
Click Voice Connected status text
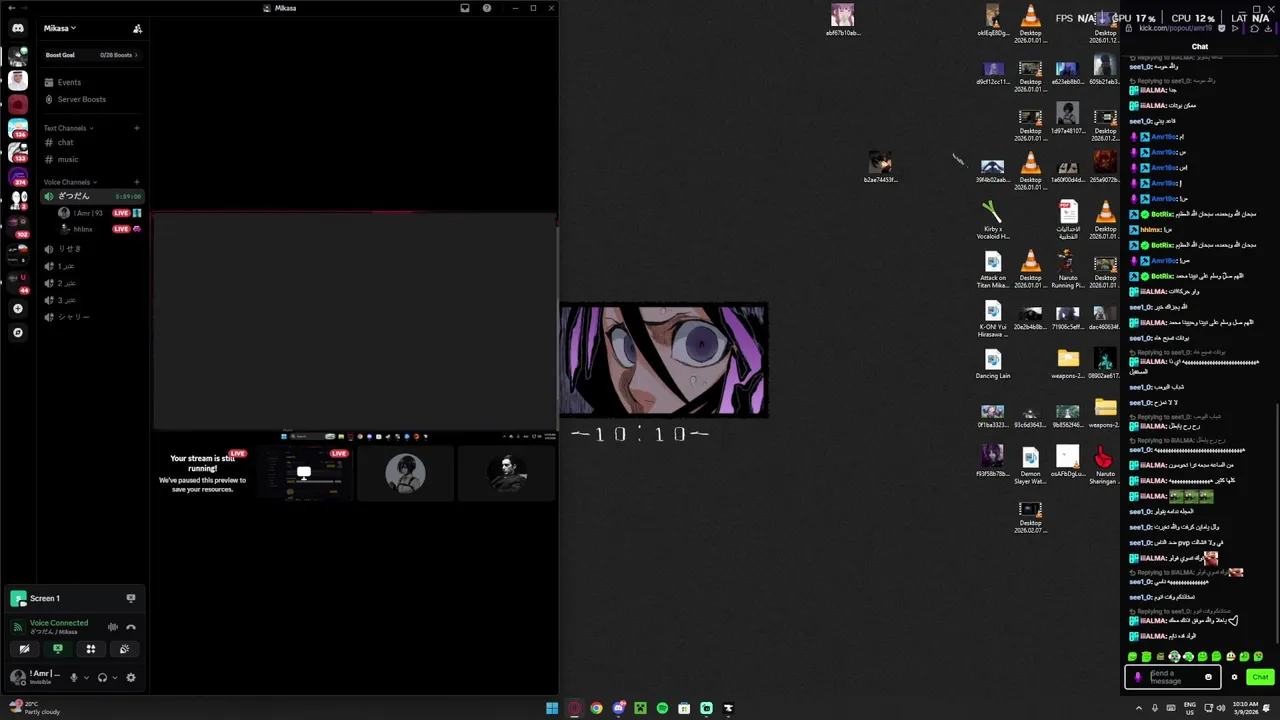click(59, 622)
